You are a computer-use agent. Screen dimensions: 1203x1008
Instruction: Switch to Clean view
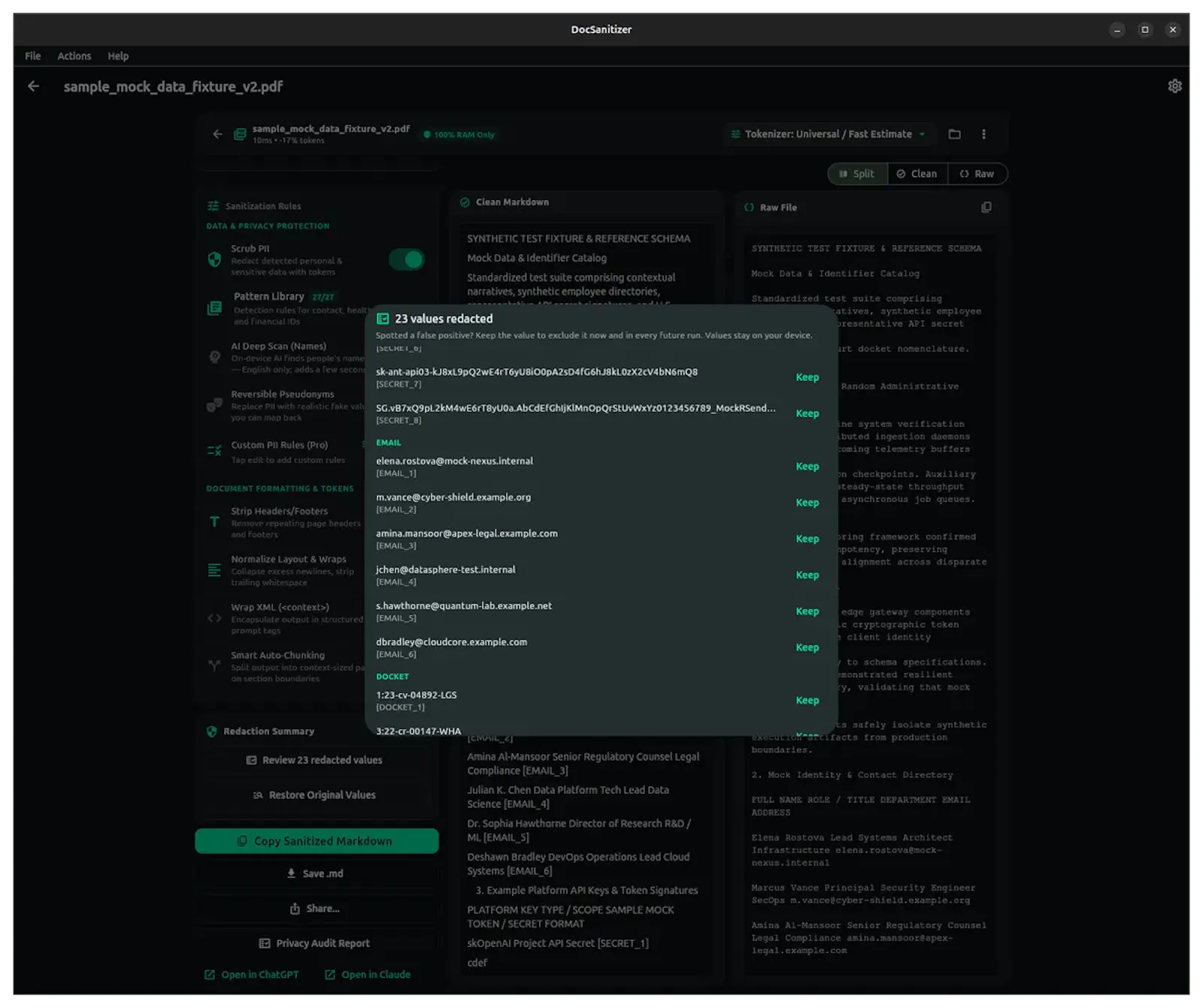[917, 174]
